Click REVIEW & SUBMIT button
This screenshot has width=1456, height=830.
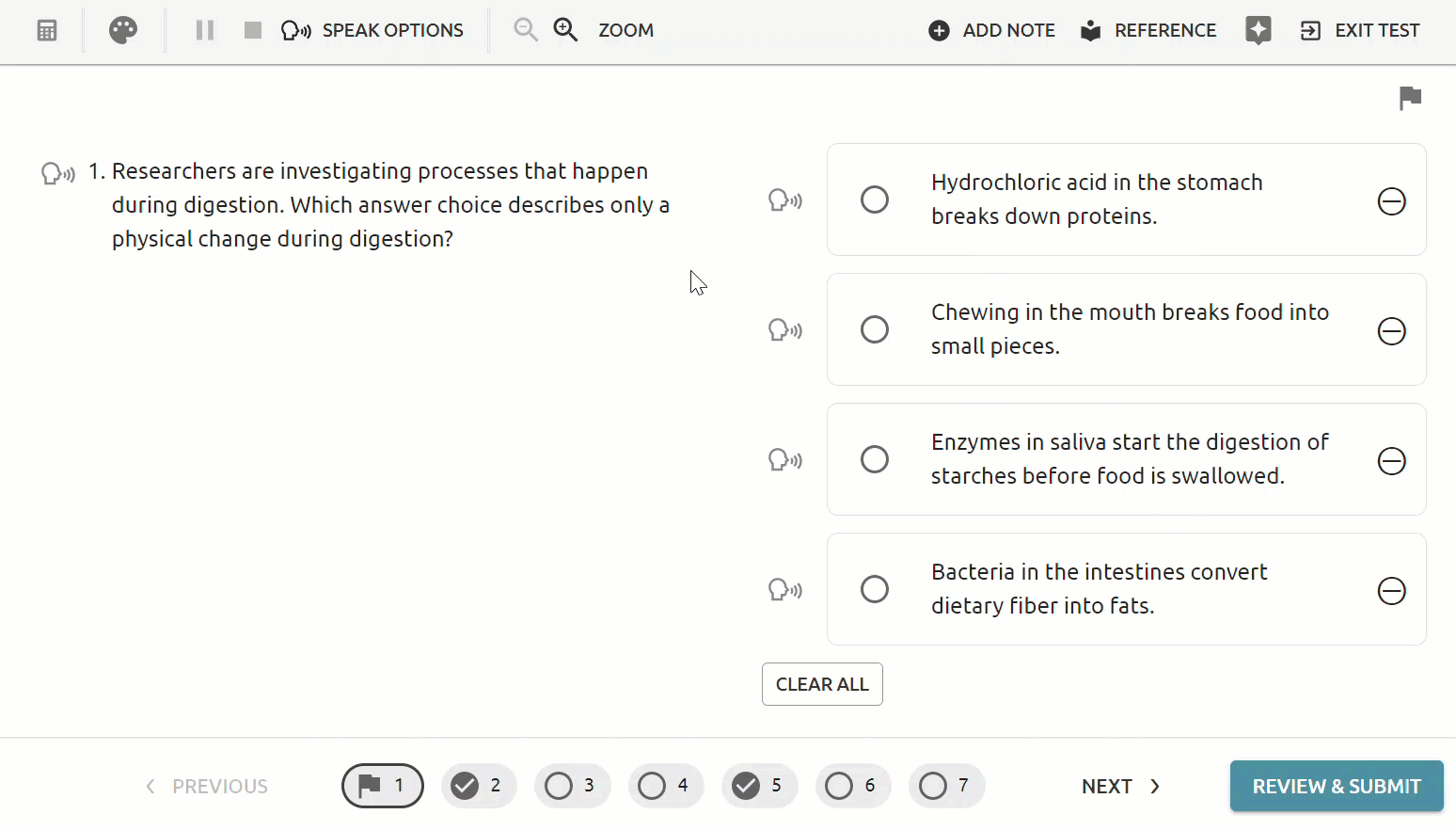[1337, 786]
